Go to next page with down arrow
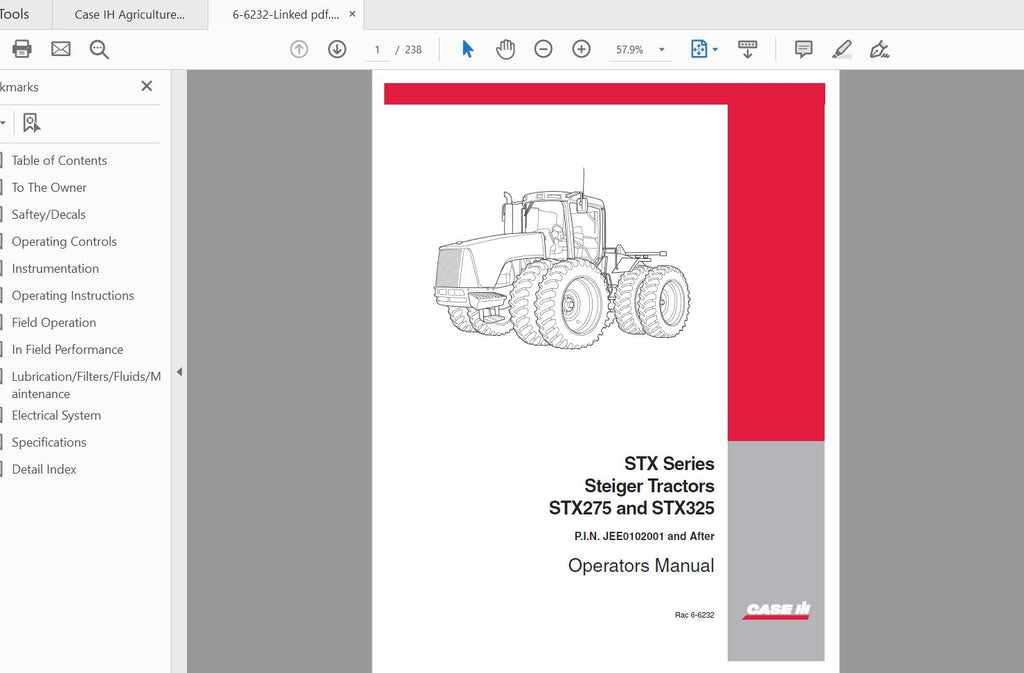Viewport: 1024px width, 673px height. [x=337, y=49]
